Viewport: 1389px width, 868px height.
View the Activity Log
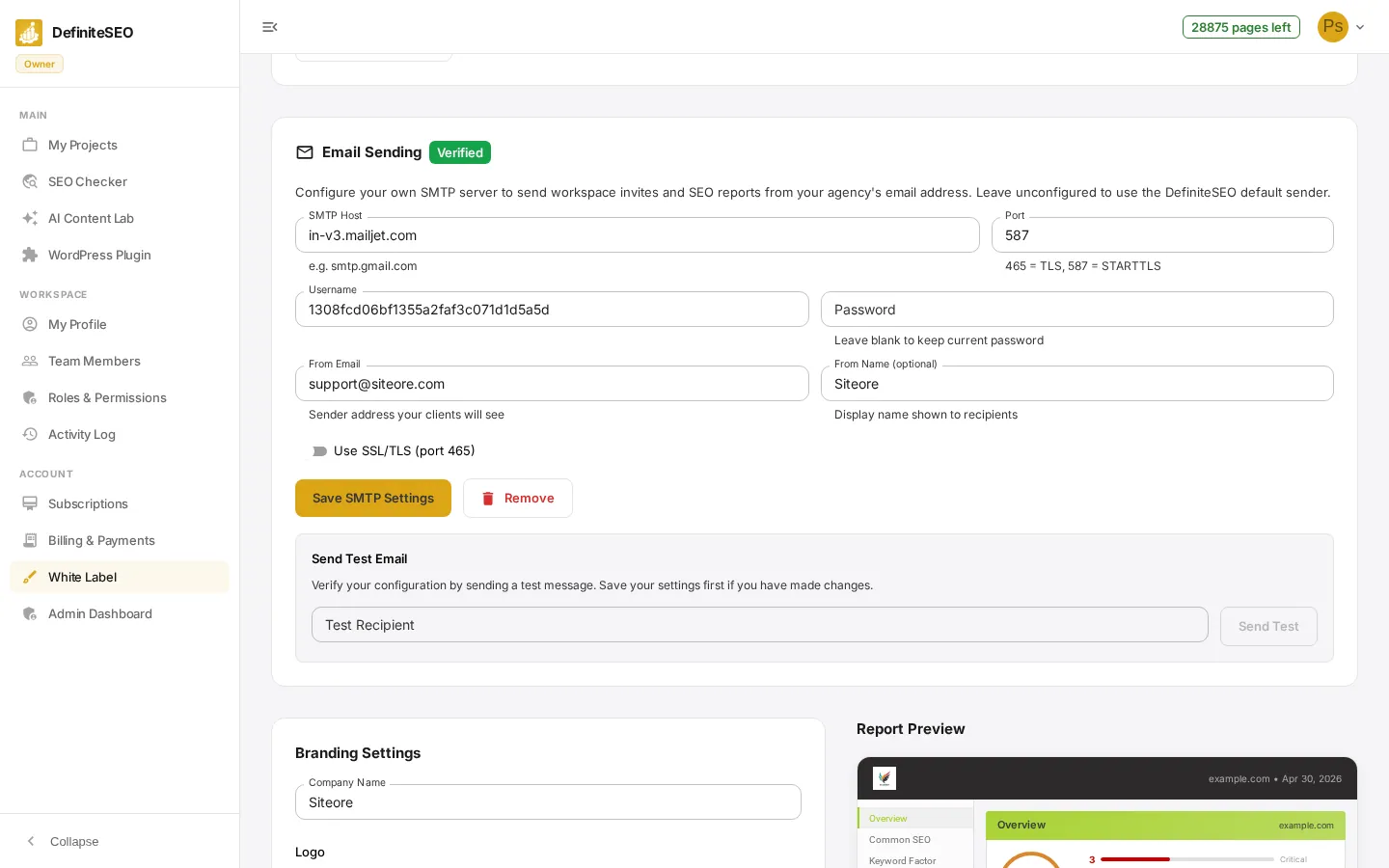pos(120,434)
